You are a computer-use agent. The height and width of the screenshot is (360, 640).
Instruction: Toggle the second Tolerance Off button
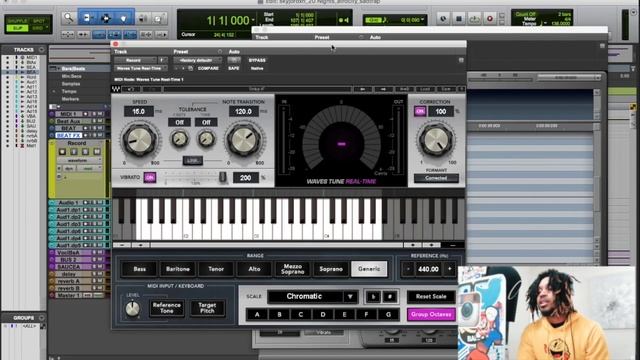pos(206,122)
